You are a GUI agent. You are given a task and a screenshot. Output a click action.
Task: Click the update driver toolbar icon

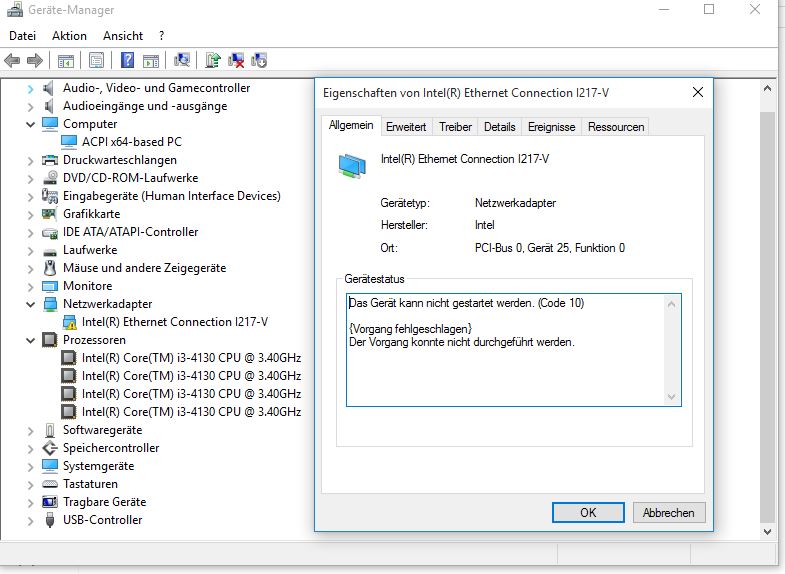coord(213,60)
